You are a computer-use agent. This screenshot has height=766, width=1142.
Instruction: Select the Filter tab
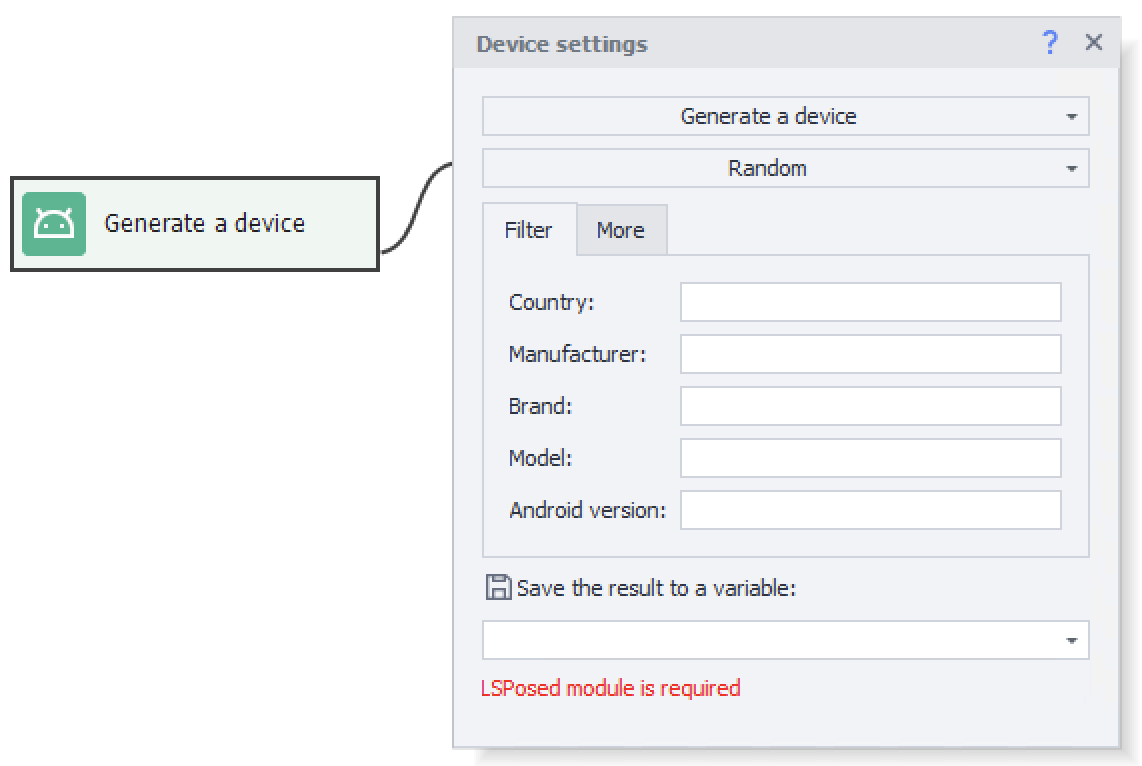click(x=530, y=230)
